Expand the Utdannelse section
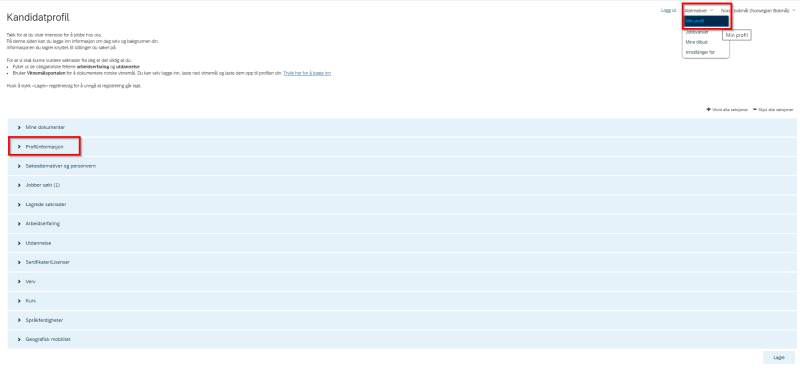Viewport: 800px width, 371px height. pos(402,243)
